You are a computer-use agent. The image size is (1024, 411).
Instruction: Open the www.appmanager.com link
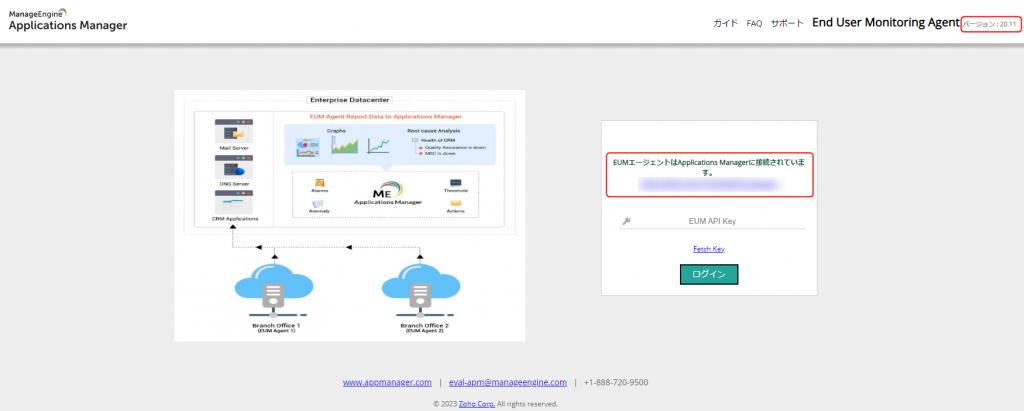pos(387,382)
